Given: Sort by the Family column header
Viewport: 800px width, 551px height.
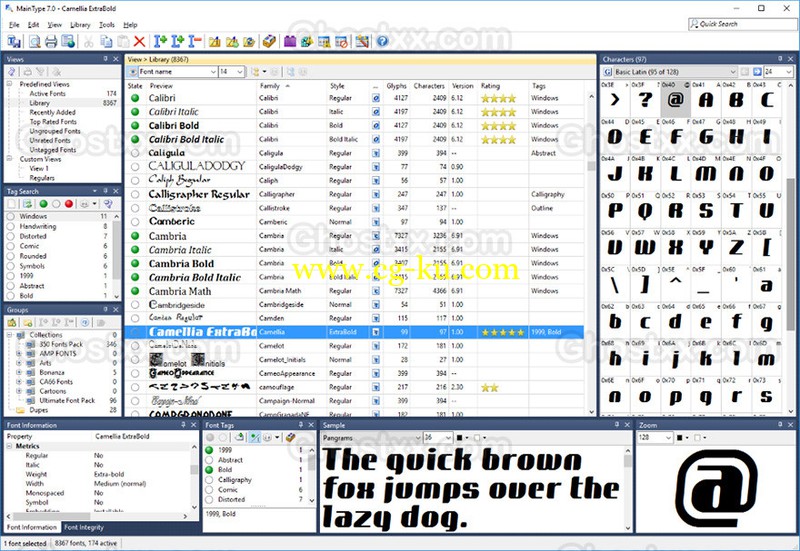Looking at the screenshot, I should 291,86.
